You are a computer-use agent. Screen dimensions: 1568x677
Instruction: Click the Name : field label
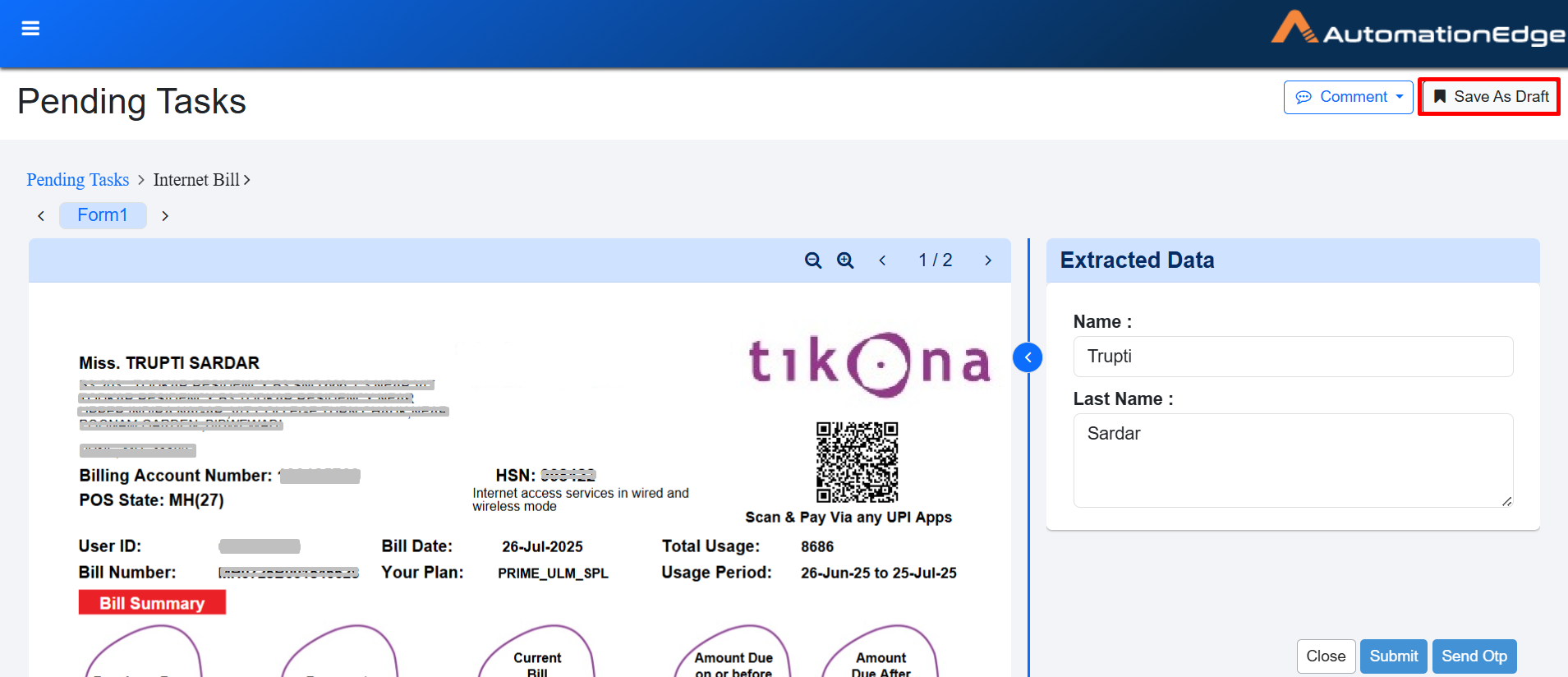(1102, 322)
